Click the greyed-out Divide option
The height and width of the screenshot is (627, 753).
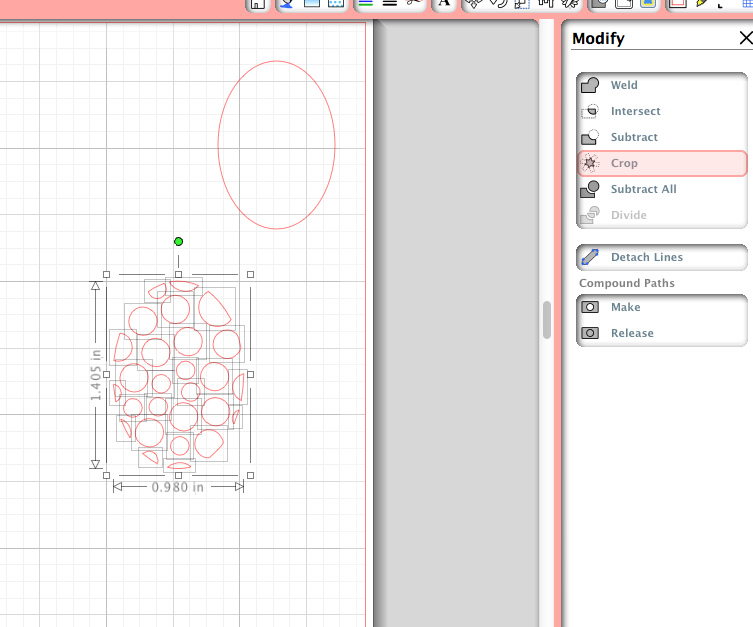pyautogui.click(x=662, y=215)
